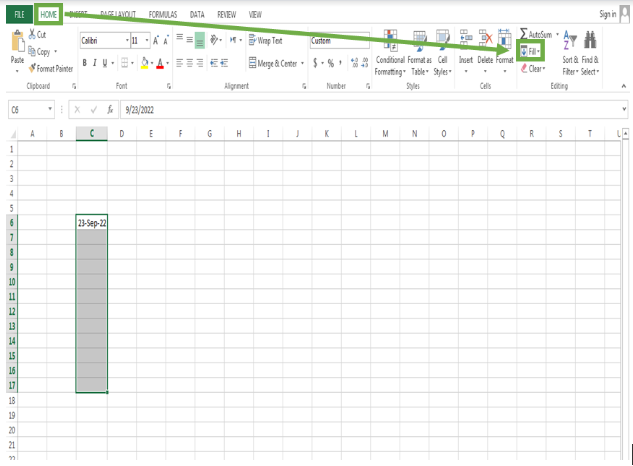Click Wrap Text button
This screenshot has width=633, height=466.
coord(265,40)
